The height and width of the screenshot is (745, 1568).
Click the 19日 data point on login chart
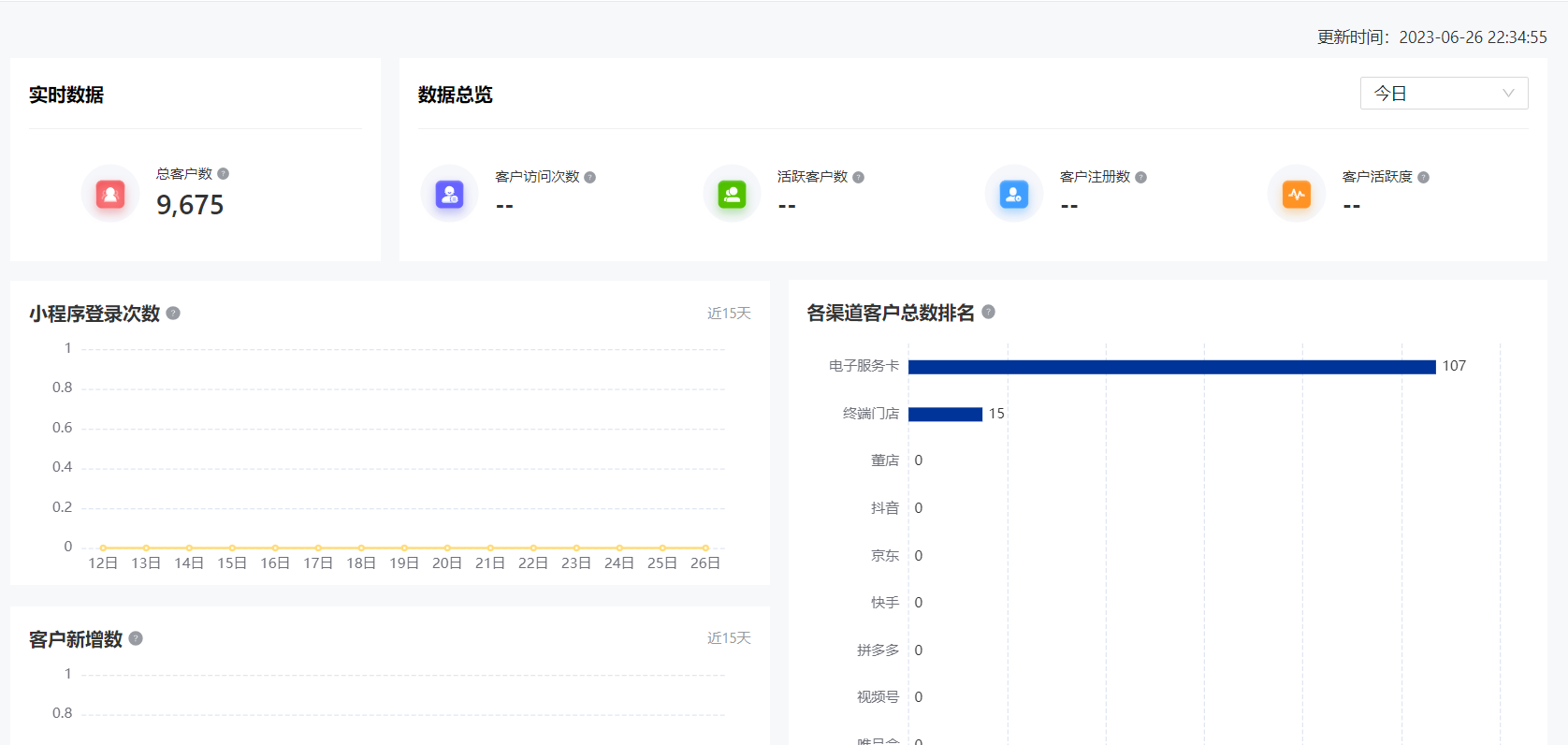coord(404,548)
